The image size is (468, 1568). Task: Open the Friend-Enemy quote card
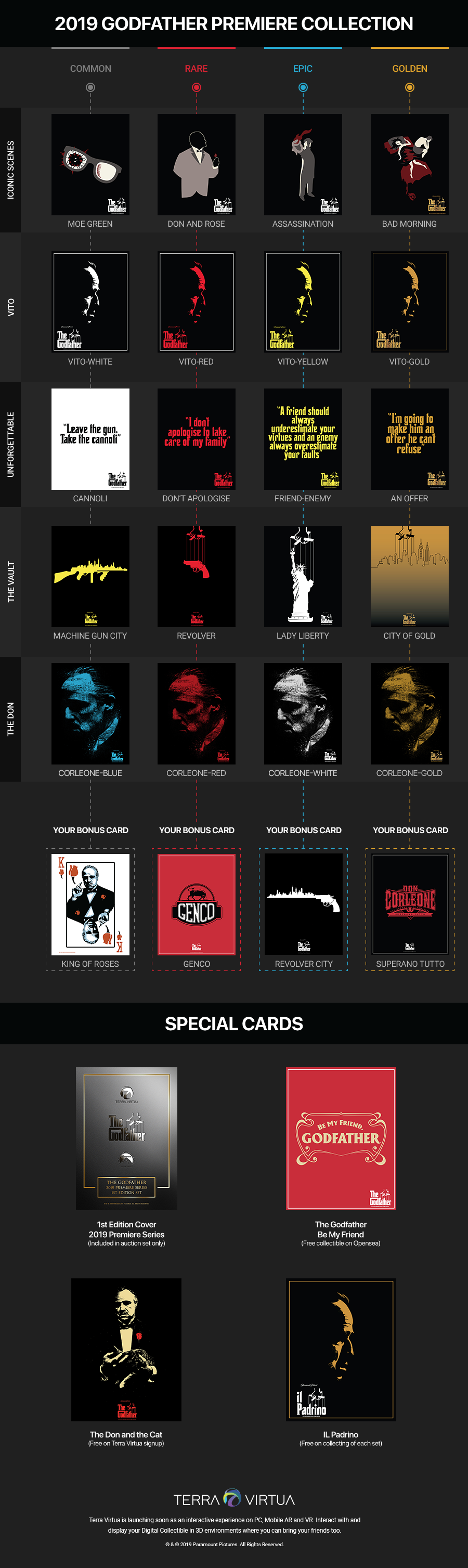point(303,439)
